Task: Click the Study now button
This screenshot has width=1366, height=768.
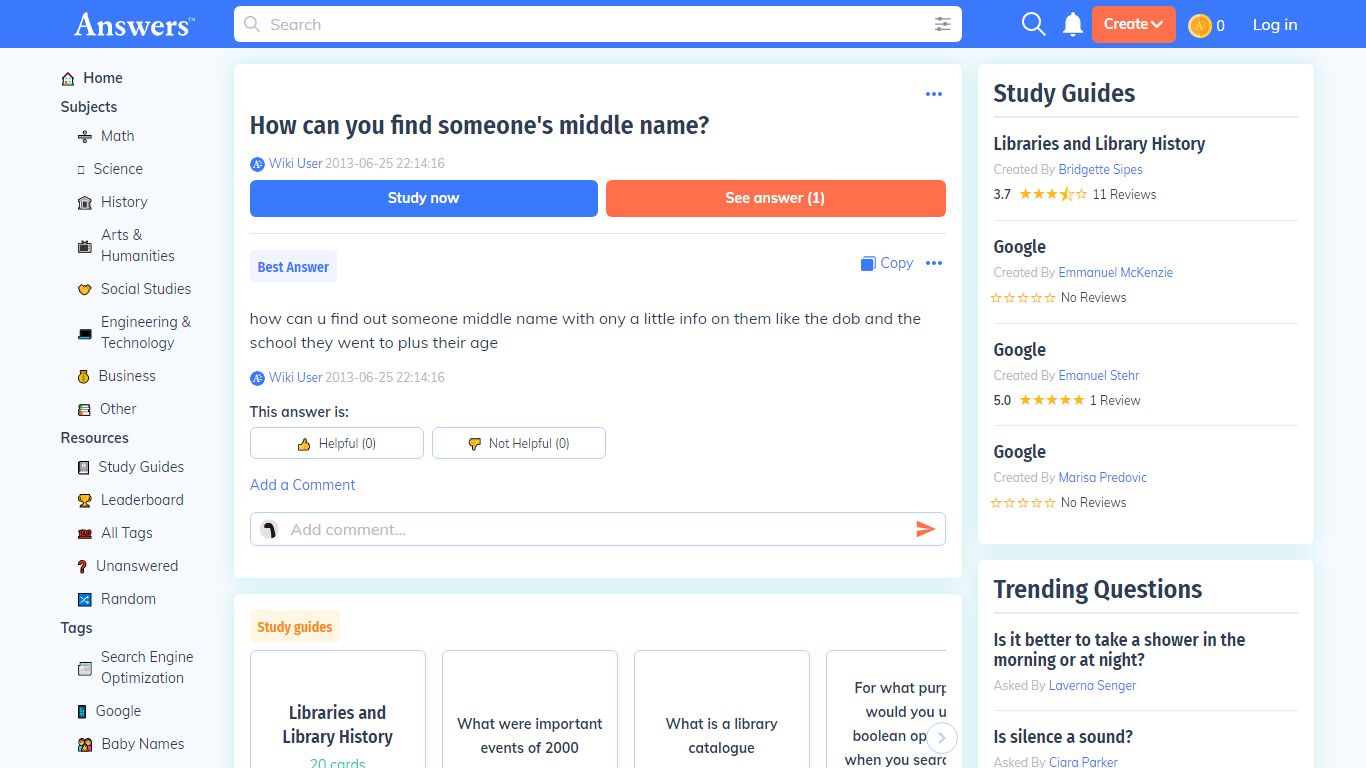Action: [x=424, y=198]
